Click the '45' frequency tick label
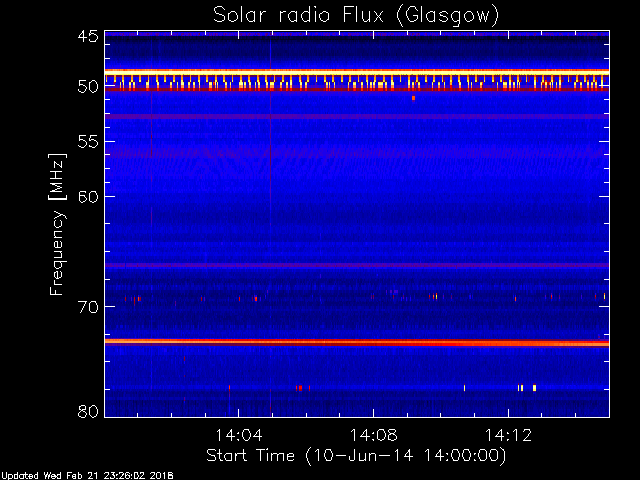Viewport: 640px width, 480px height. pyautogui.click(x=88, y=36)
